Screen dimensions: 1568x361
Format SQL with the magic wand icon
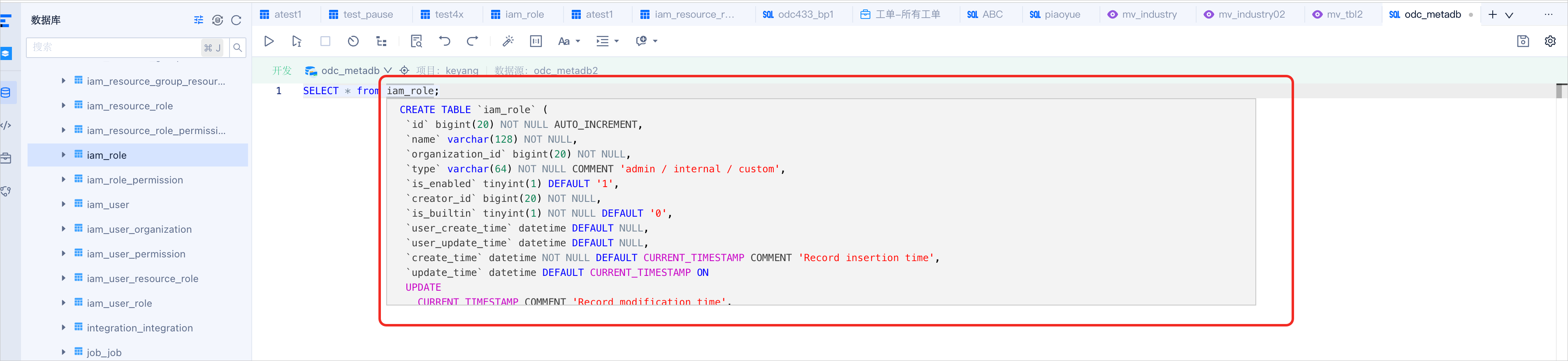pyautogui.click(x=508, y=42)
